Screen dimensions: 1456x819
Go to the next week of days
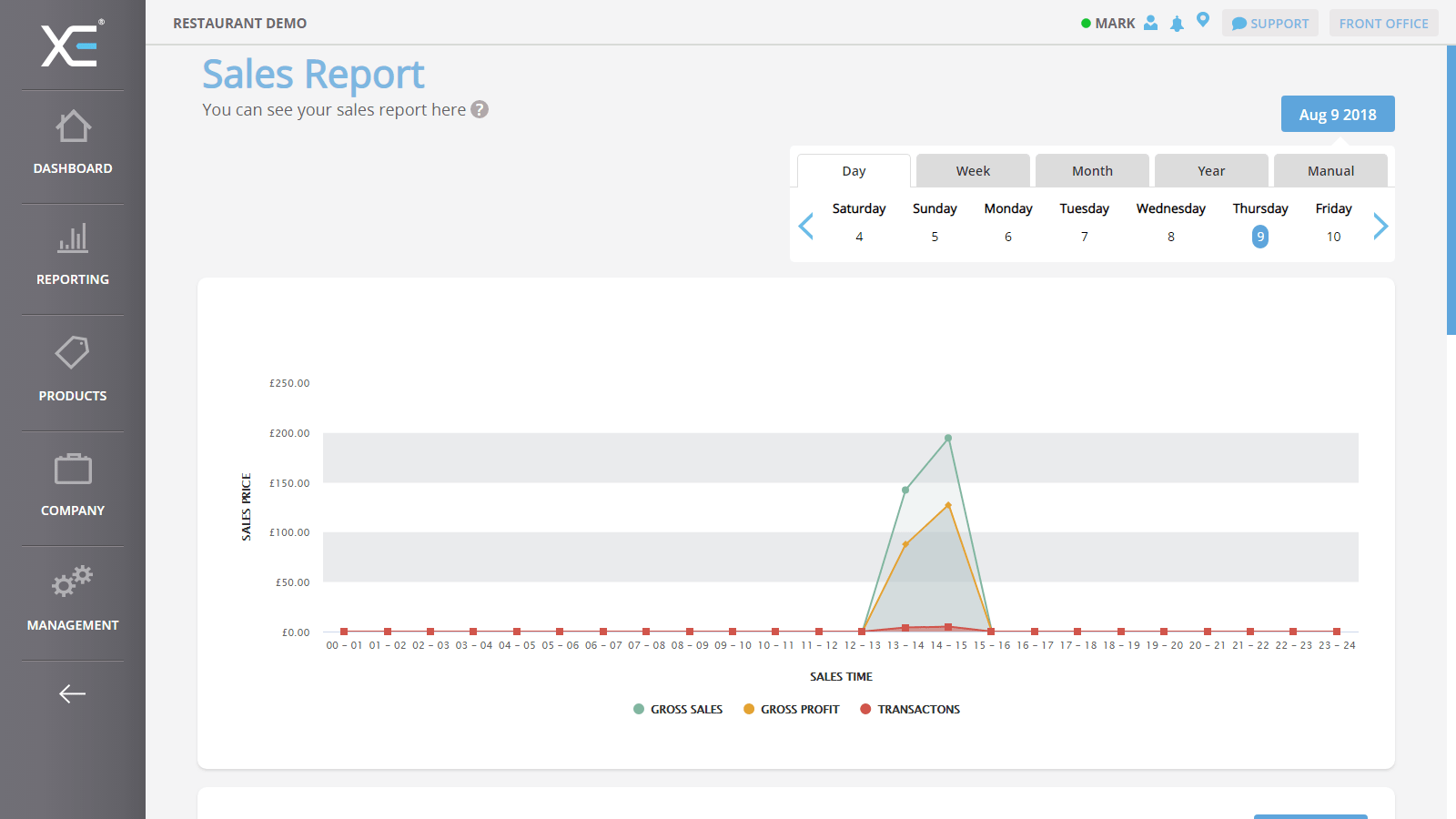(x=1380, y=226)
